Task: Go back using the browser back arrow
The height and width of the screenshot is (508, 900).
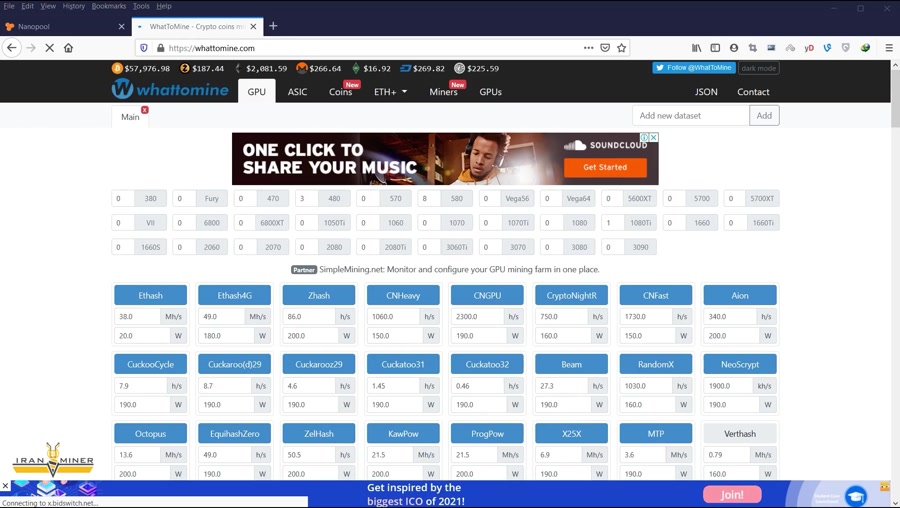Action: point(12,48)
